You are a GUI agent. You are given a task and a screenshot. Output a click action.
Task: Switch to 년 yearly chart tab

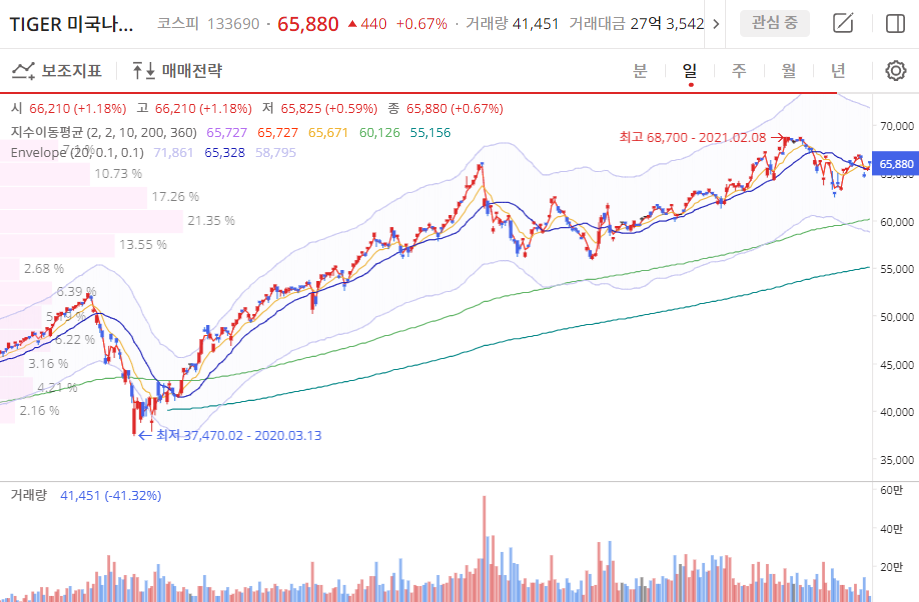838,71
